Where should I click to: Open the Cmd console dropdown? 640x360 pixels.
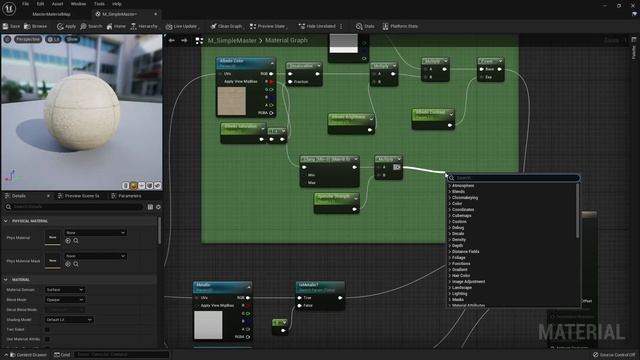click(x=62, y=355)
